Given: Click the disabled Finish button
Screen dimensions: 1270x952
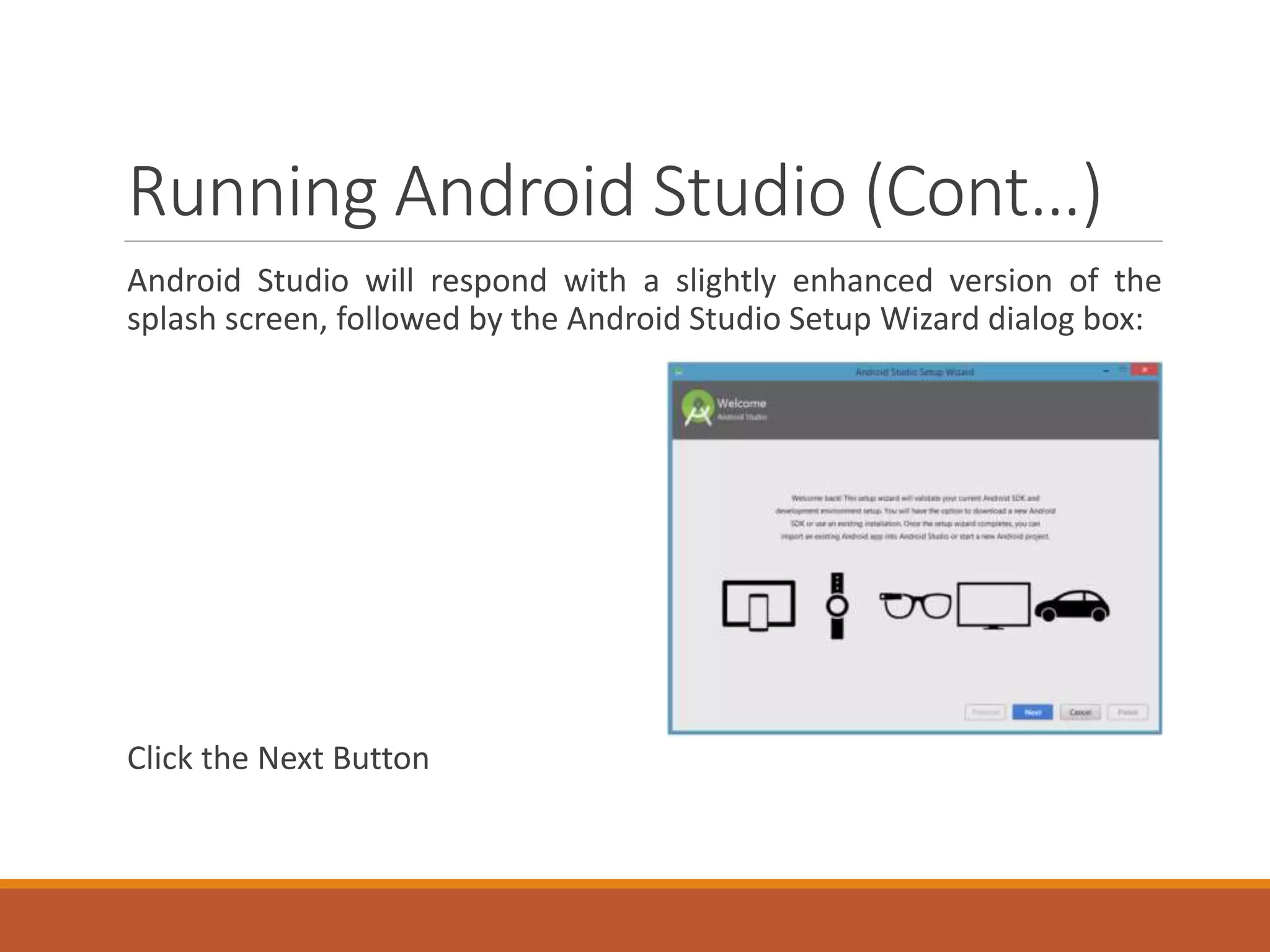Looking at the screenshot, I should pyautogui.click(x=1128, y=712).
